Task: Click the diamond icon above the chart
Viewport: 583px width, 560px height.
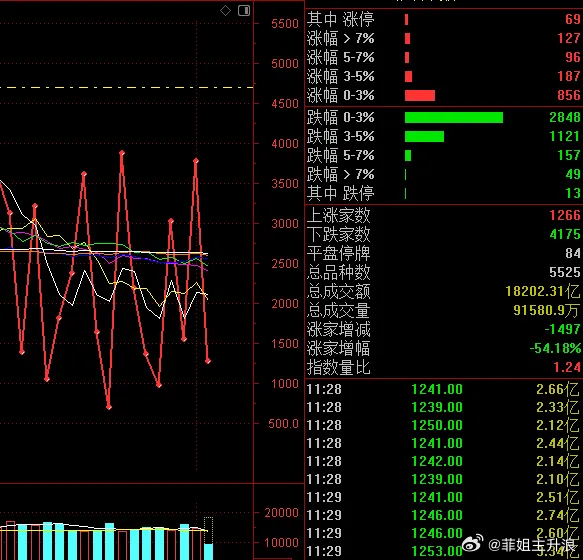Action: pos(225,10)
